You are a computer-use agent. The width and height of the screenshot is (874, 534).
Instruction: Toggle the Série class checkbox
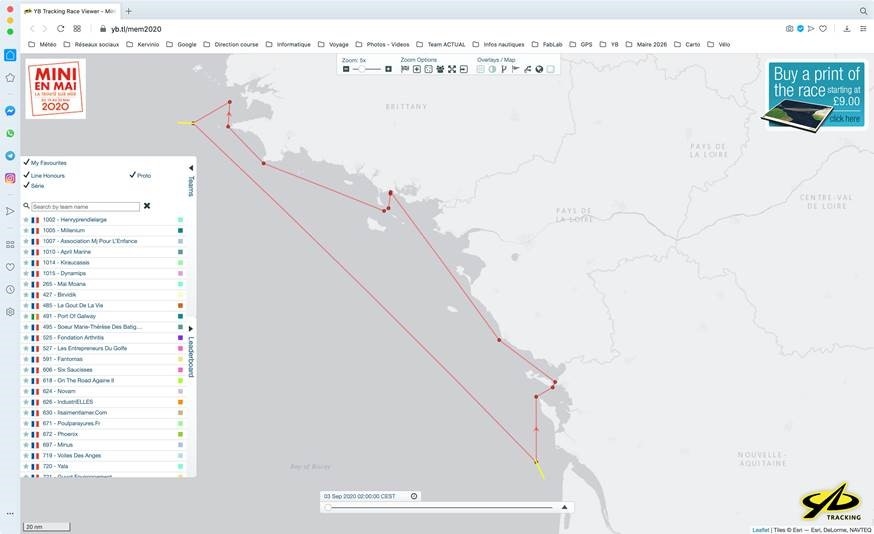pos(27,185)
